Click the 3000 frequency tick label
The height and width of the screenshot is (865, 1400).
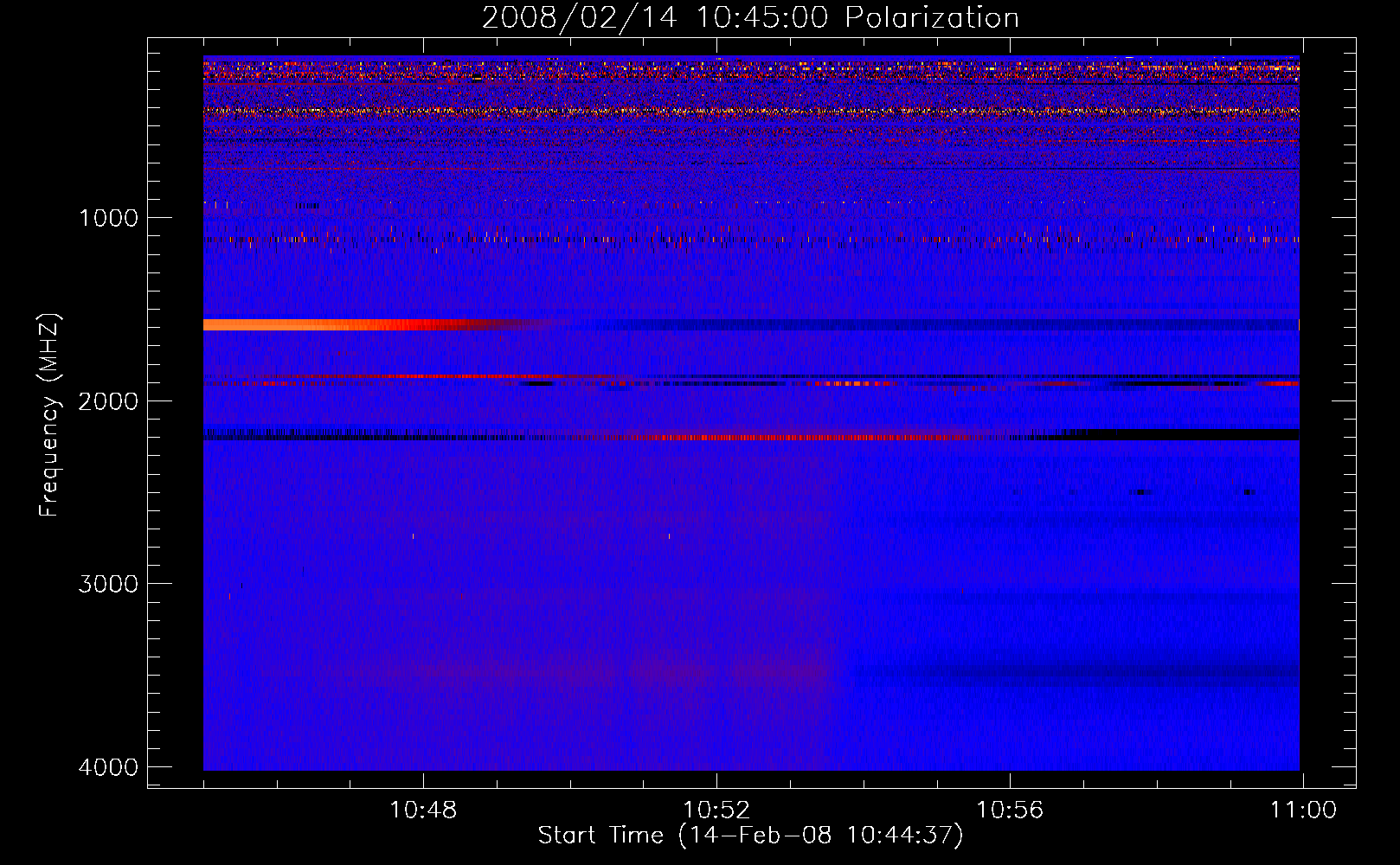click(108, 583)
